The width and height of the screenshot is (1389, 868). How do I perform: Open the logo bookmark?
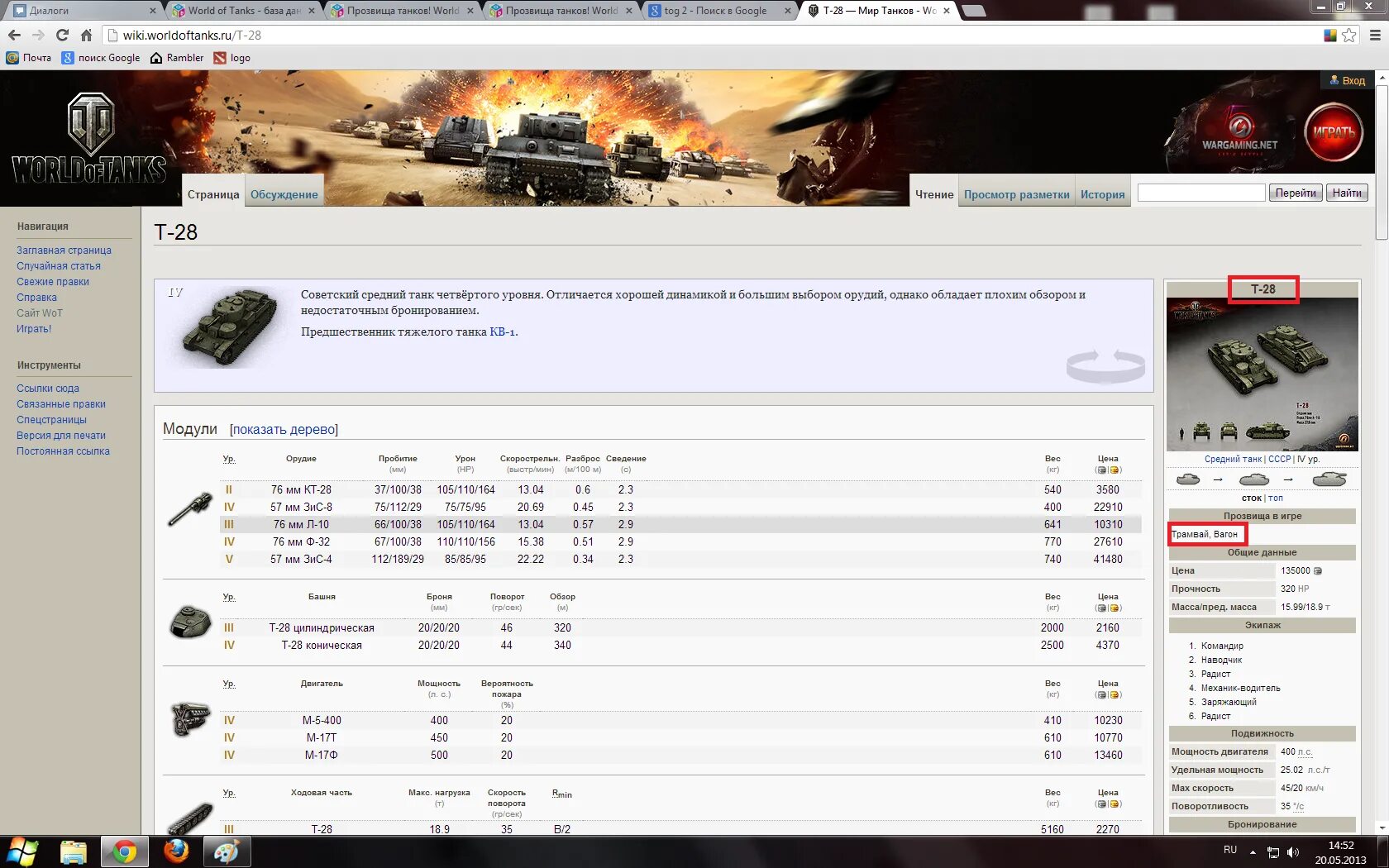[x=232, y=58]
